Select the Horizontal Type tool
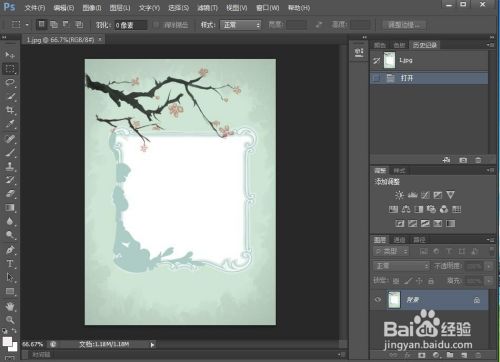This screenshot has height=362, width=500. tap(10, 263)
